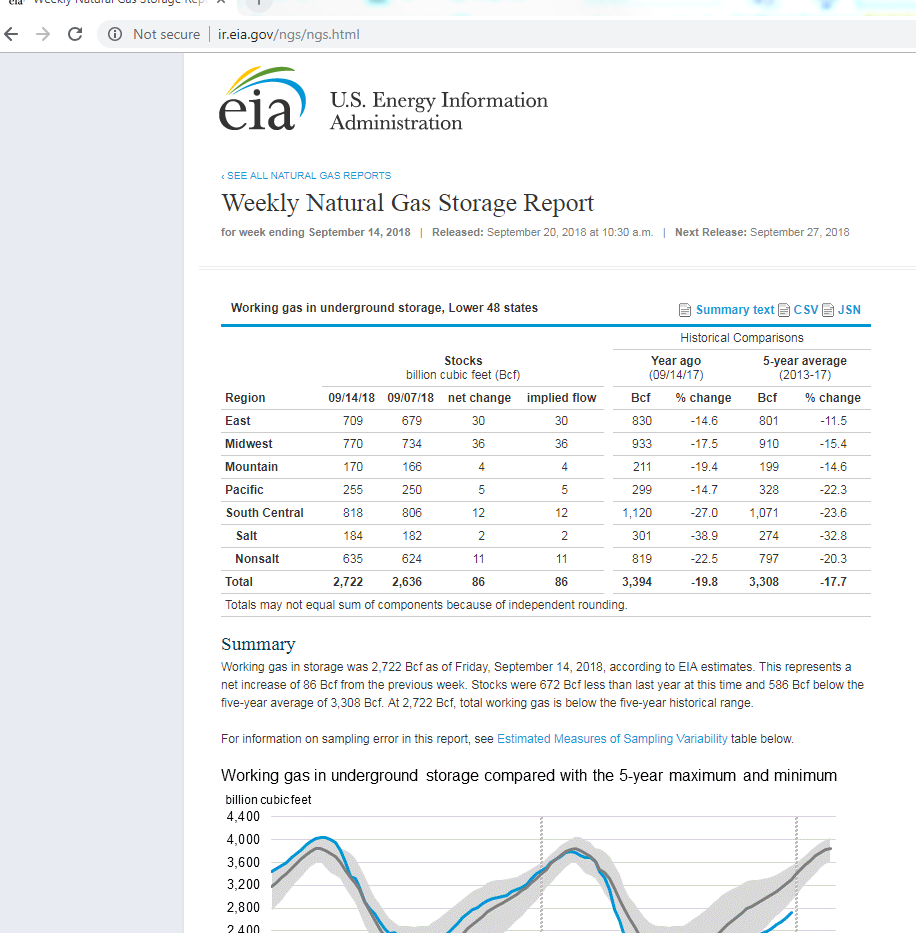This screenshot has height=933, width=916.
Task: Click the net change column header
Action: pyautogui.click(x=479, y=398)
